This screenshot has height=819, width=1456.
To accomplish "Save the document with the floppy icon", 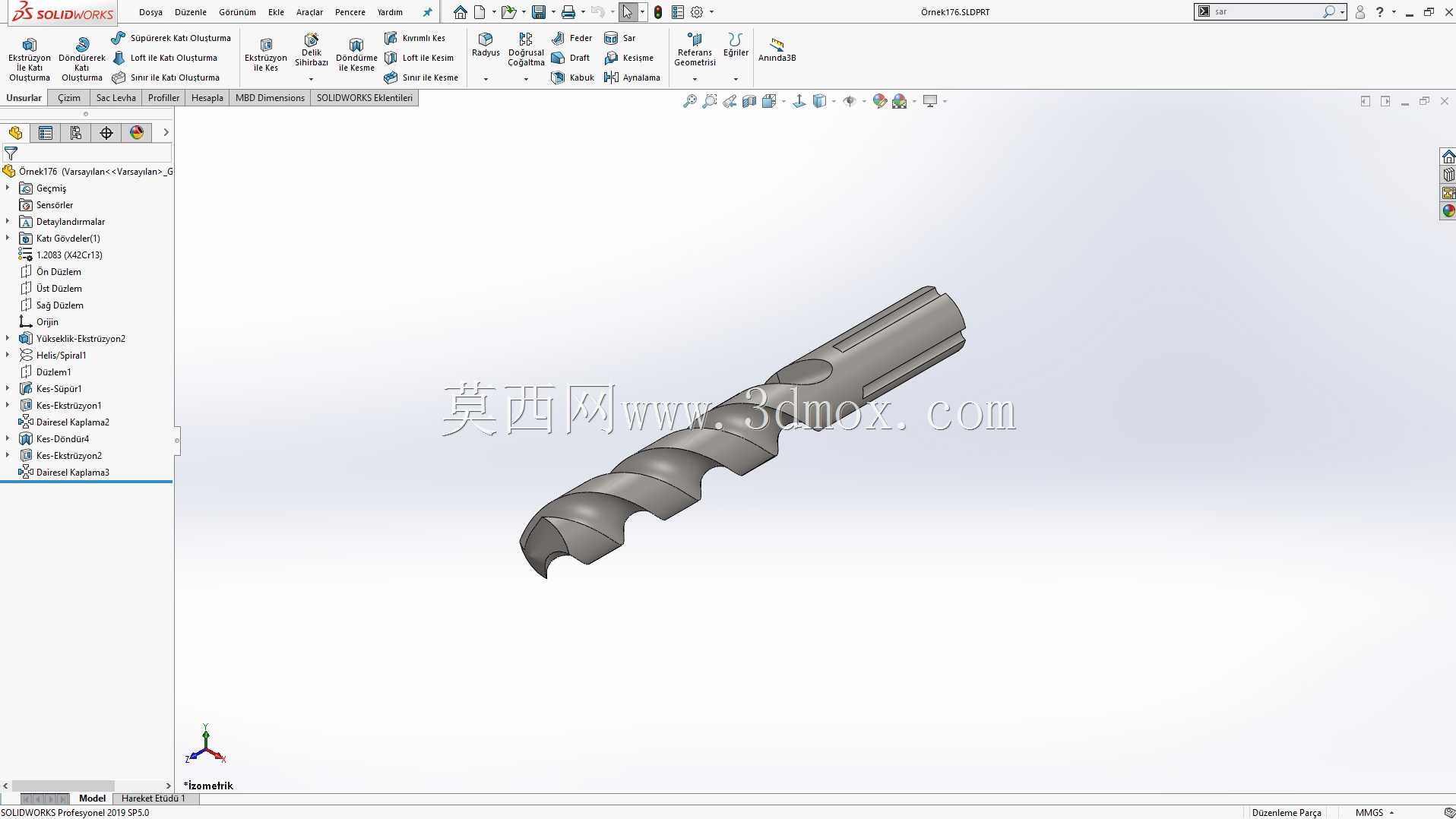I will point(539,12).
